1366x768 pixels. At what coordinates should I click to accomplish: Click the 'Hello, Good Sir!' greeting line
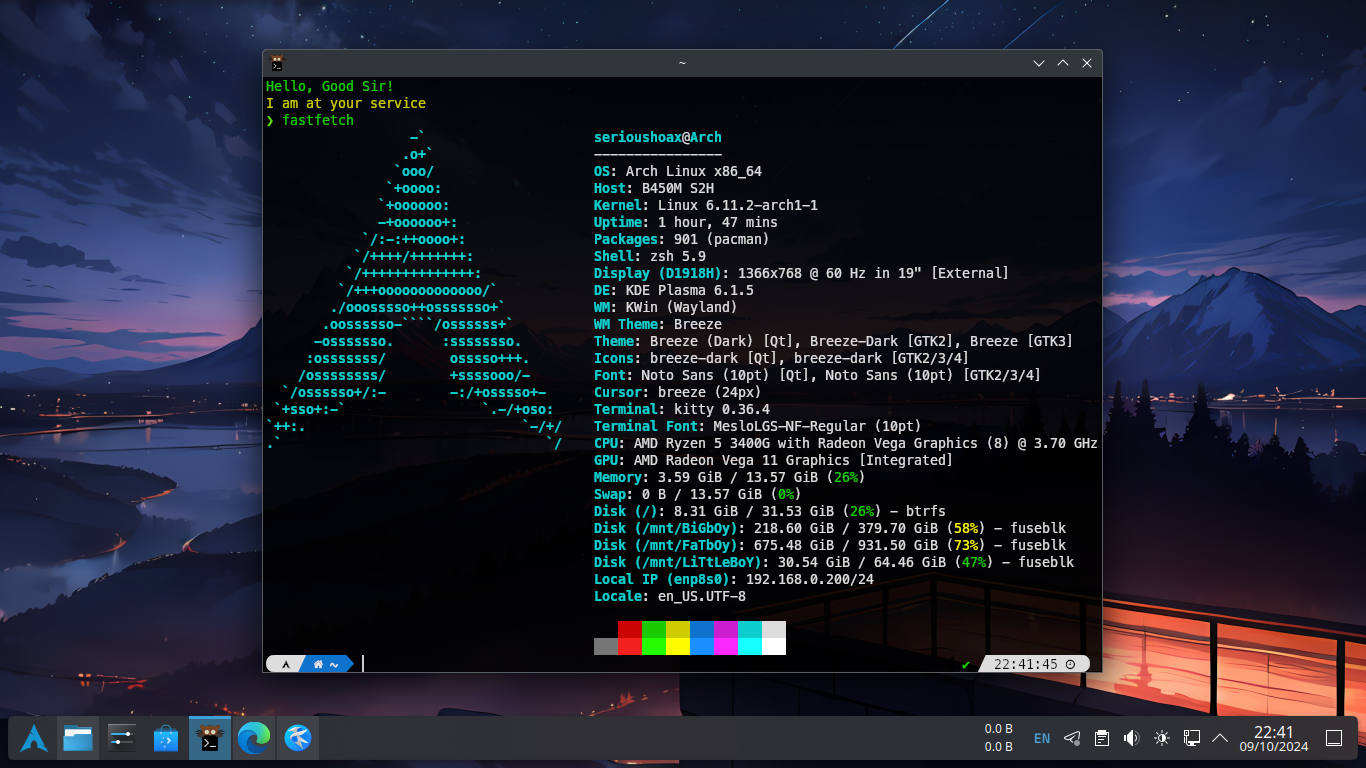[x=330, y=86]
